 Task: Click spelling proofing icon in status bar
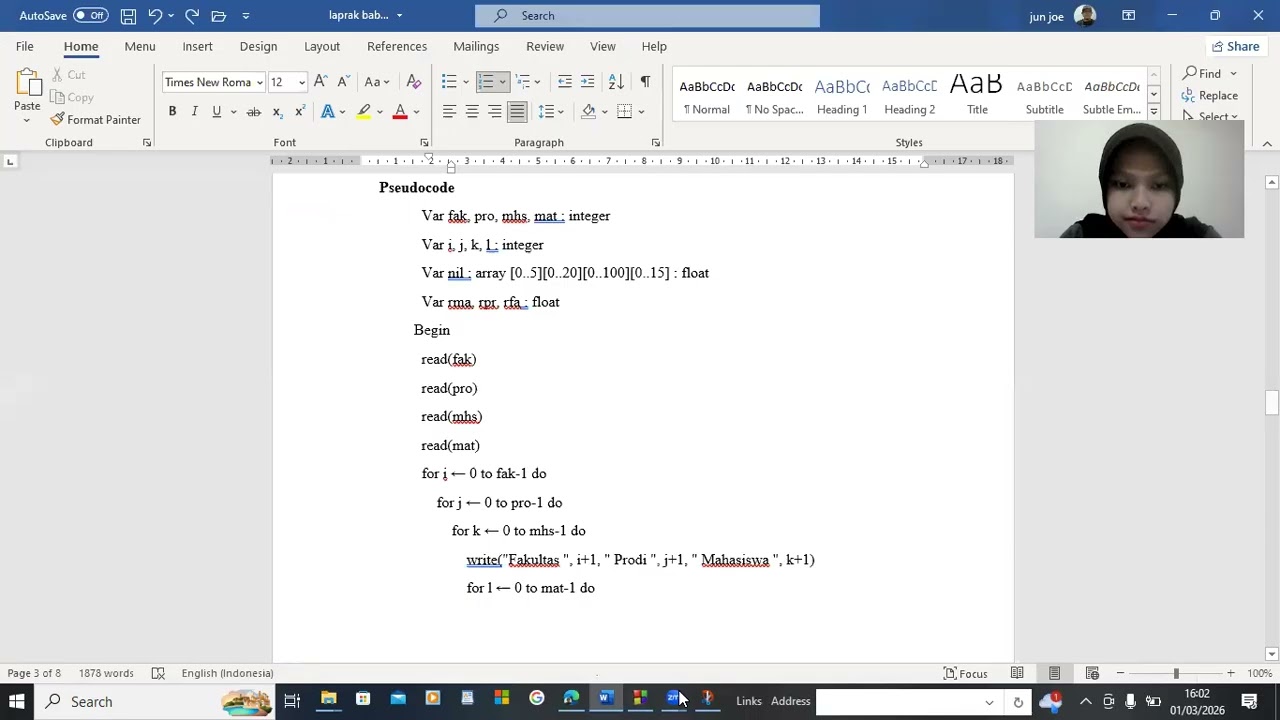[x=157, y=673]
